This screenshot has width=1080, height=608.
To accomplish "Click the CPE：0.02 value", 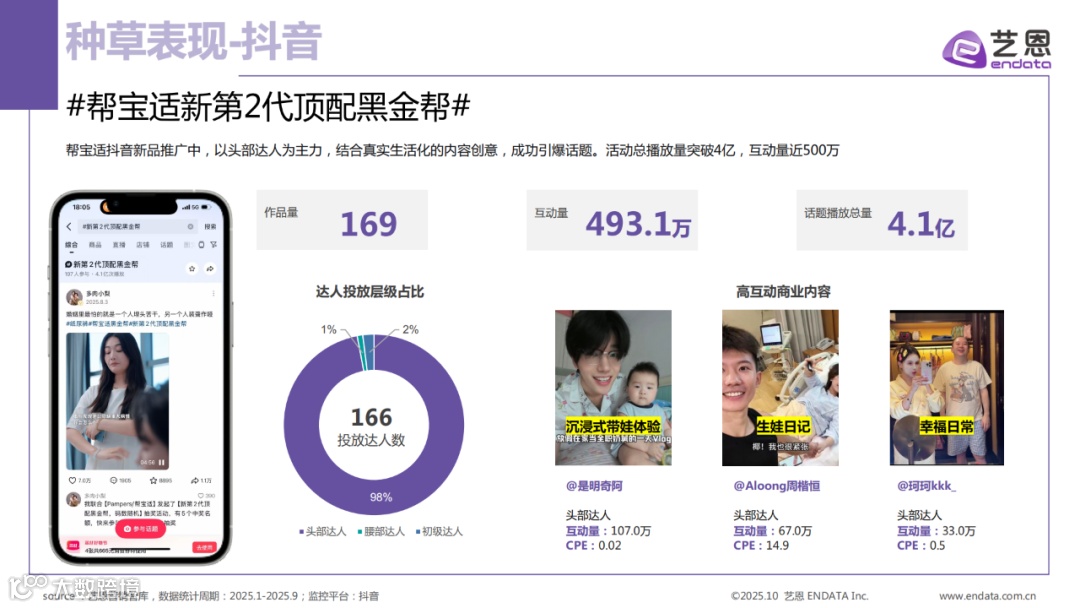I will pyautogui.click(x=593, y=545).
